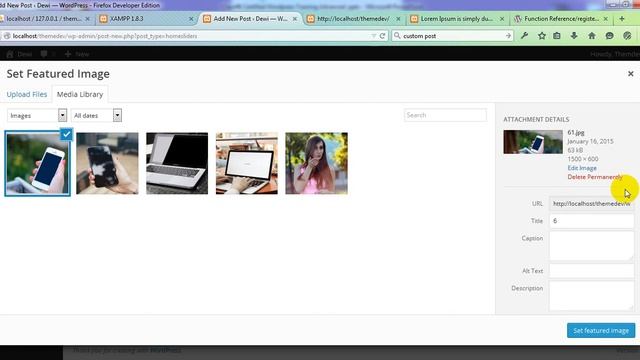Open the downloads arrow icon
Screen dimensions: 640x360
[x=574, y=36]
